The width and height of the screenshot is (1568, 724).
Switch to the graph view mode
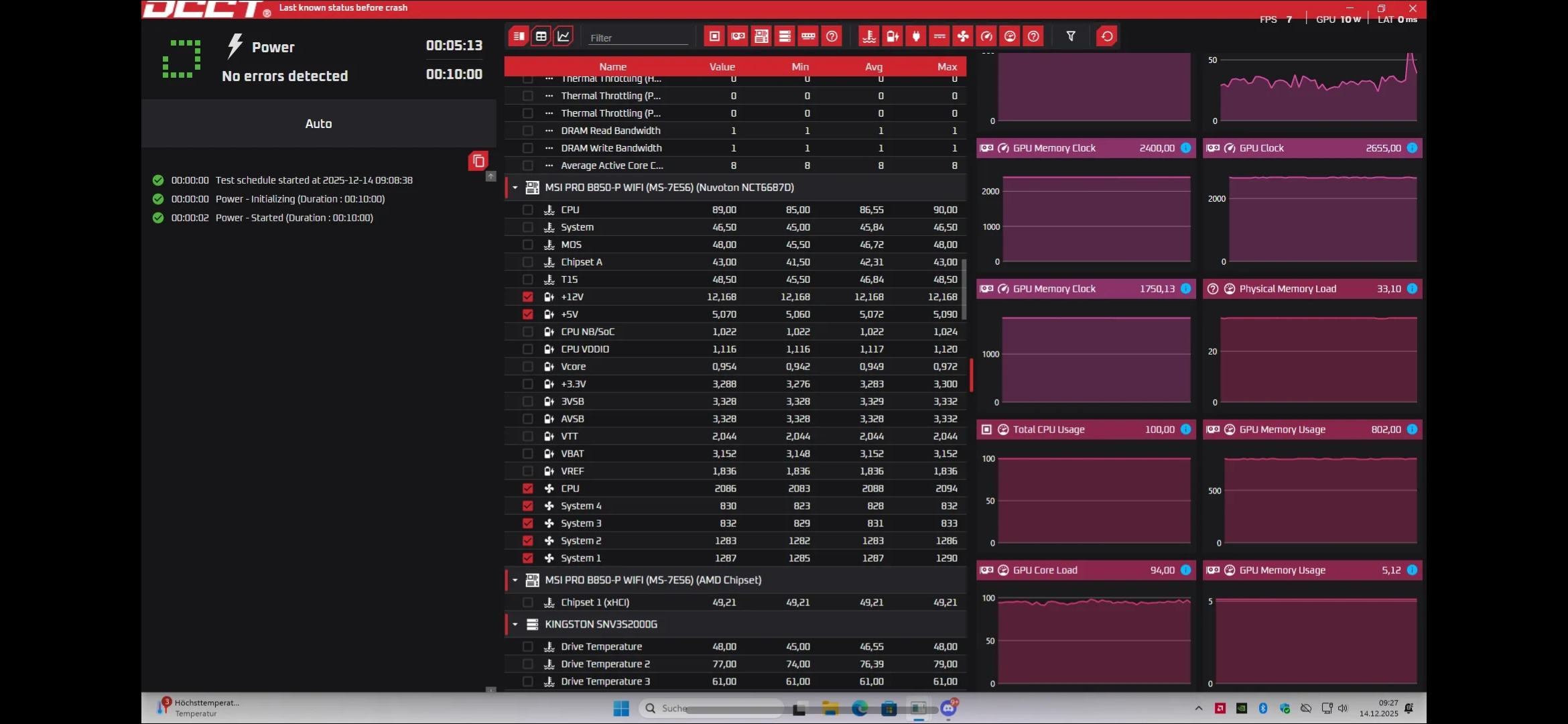coord(564,36)
